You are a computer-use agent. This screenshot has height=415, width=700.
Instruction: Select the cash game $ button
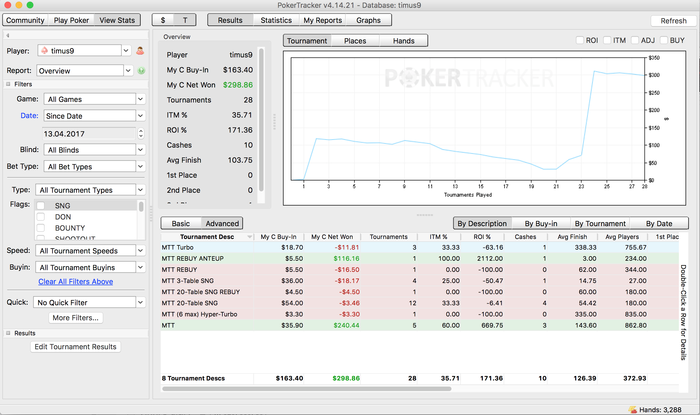pos(163,20)
